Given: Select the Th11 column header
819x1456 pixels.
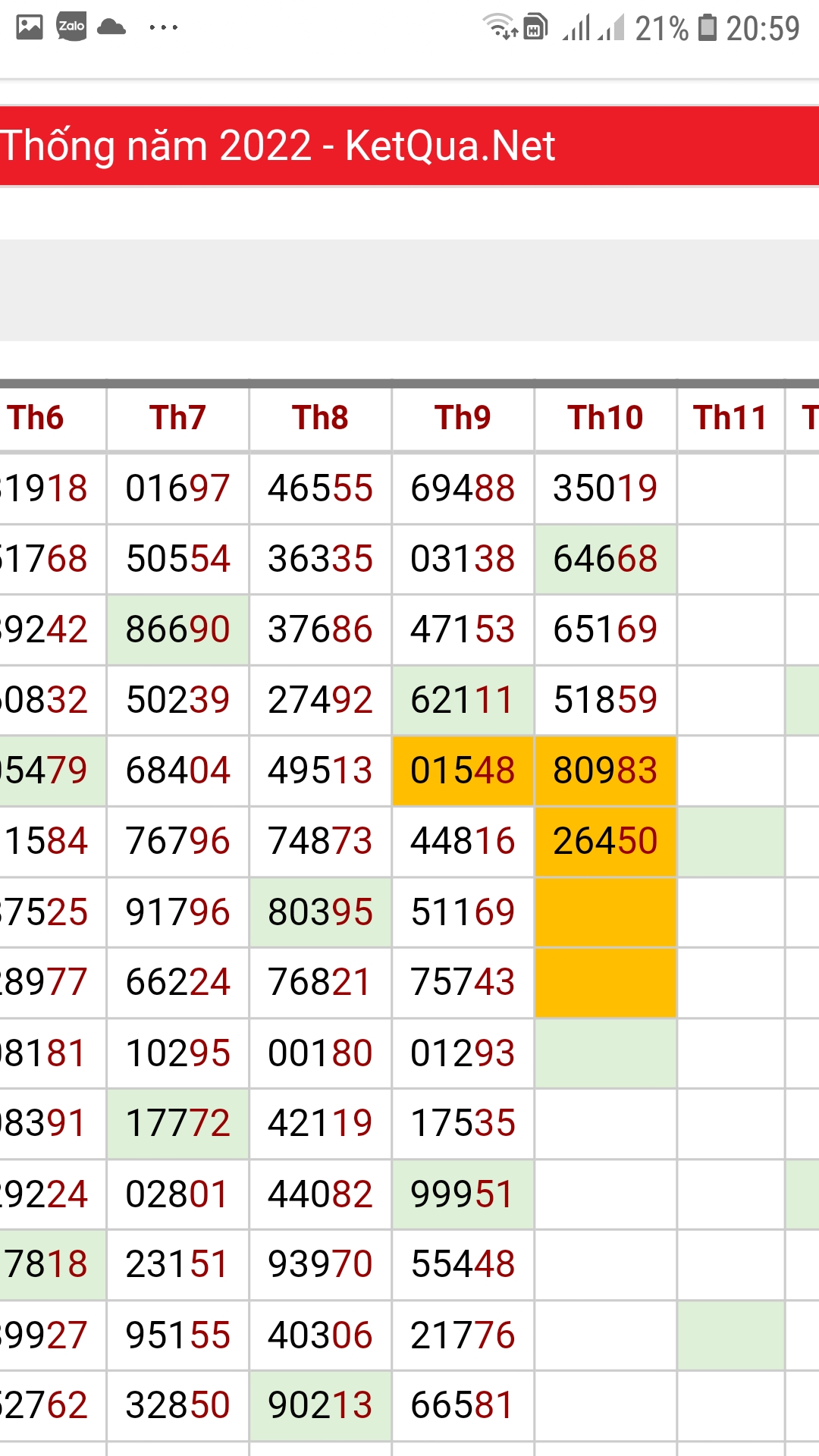Looking at the screenshot, I should tap(730, 418).
